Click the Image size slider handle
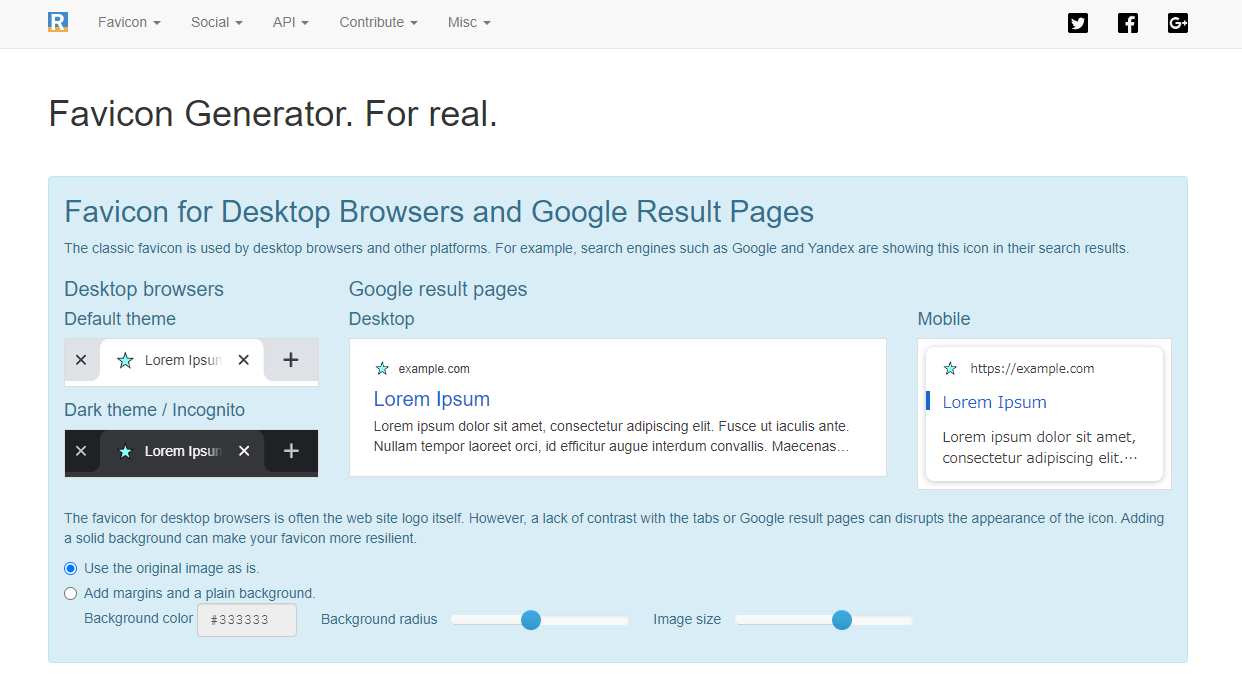The height and width of the screenshot is (680, 1242). 842,620
